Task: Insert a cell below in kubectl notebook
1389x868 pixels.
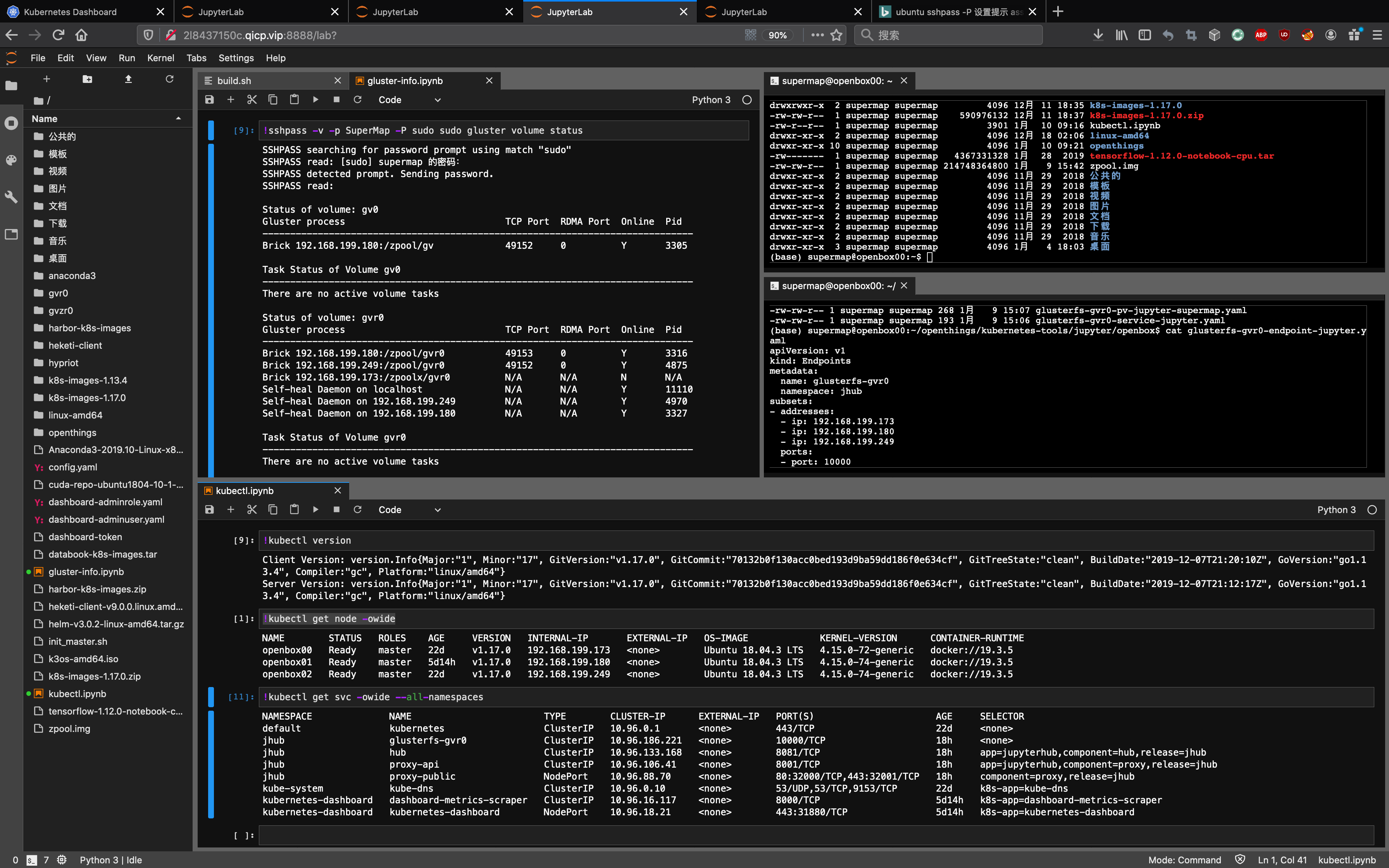Action: coord(231,510)
